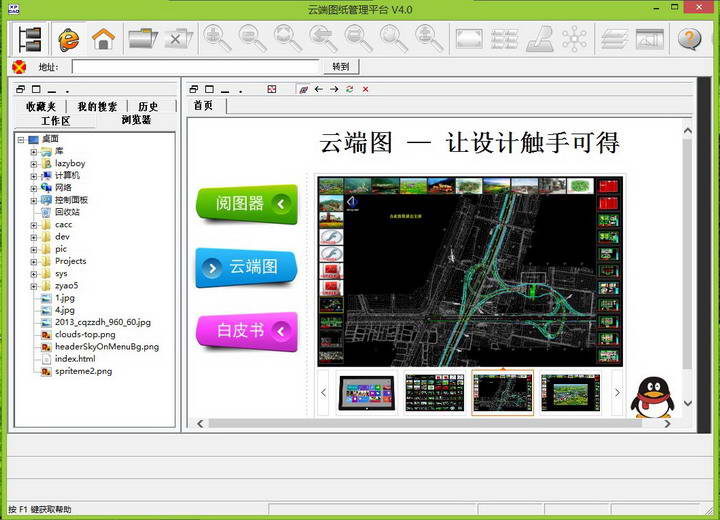This screenshot has width=720, height=520.
Task: Click the Internet Explorer browser toolbar icon
Action: [x=68, y=39]
